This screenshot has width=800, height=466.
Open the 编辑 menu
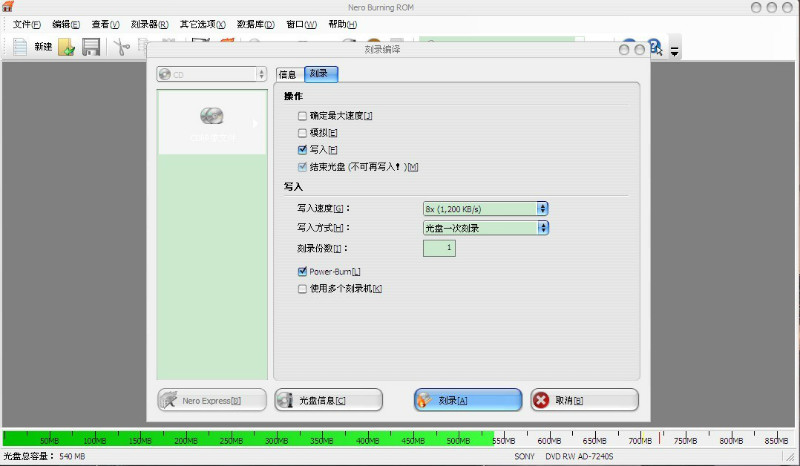point(66,24)
